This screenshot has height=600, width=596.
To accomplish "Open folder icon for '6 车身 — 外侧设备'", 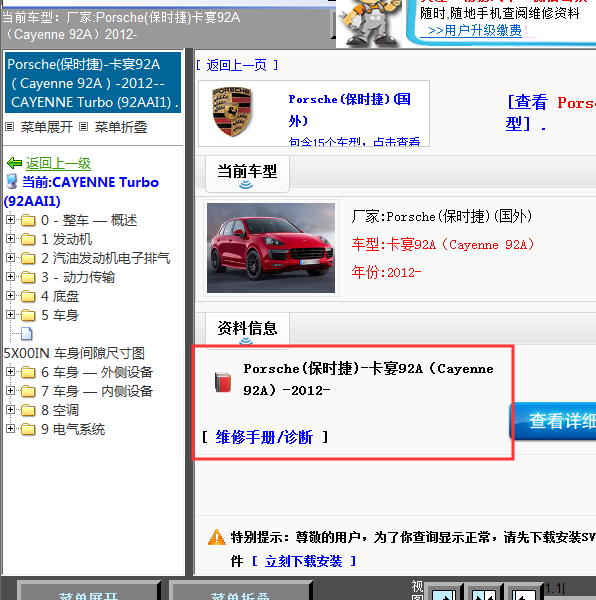I will point(28,372).
